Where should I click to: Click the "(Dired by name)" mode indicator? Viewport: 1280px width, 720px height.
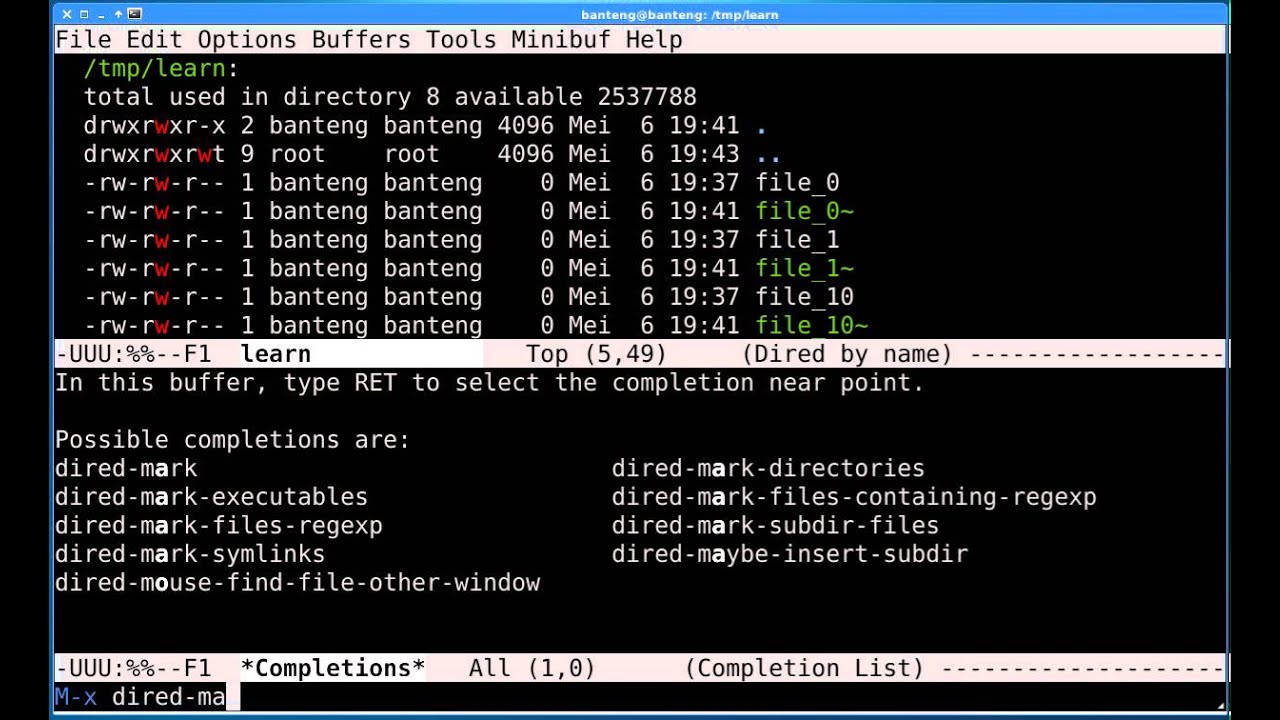point(847,354)
